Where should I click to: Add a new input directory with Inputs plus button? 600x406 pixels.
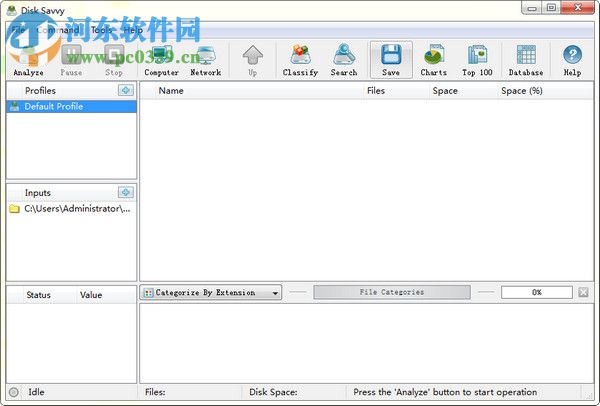[x=126, y=192]
